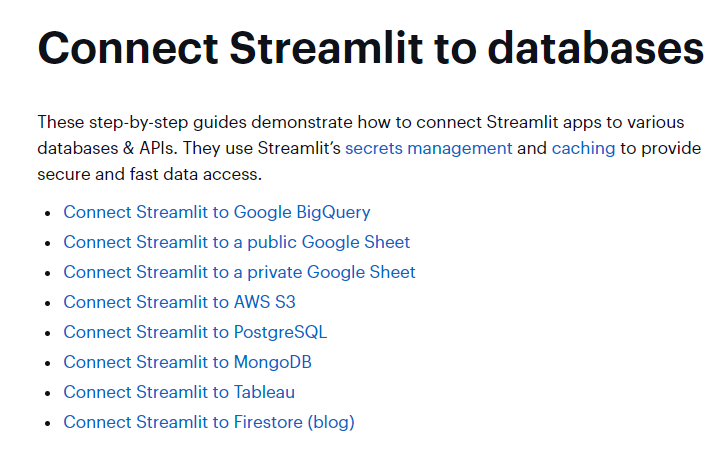This screenshot has width=725, height=456.
Task: Open the Firestore (blog) link
Action: pyautogui.click(x=209, y=422)
